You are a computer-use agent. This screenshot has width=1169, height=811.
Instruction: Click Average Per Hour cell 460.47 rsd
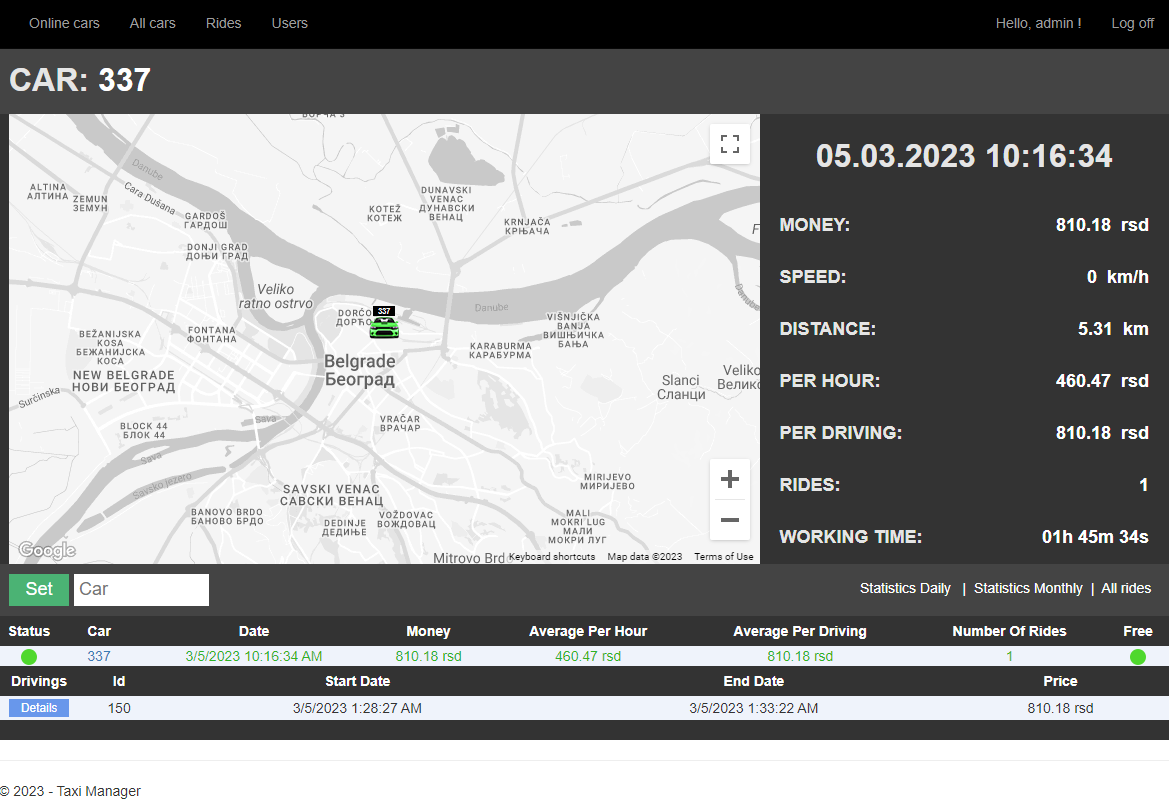[x=587, y=656]
